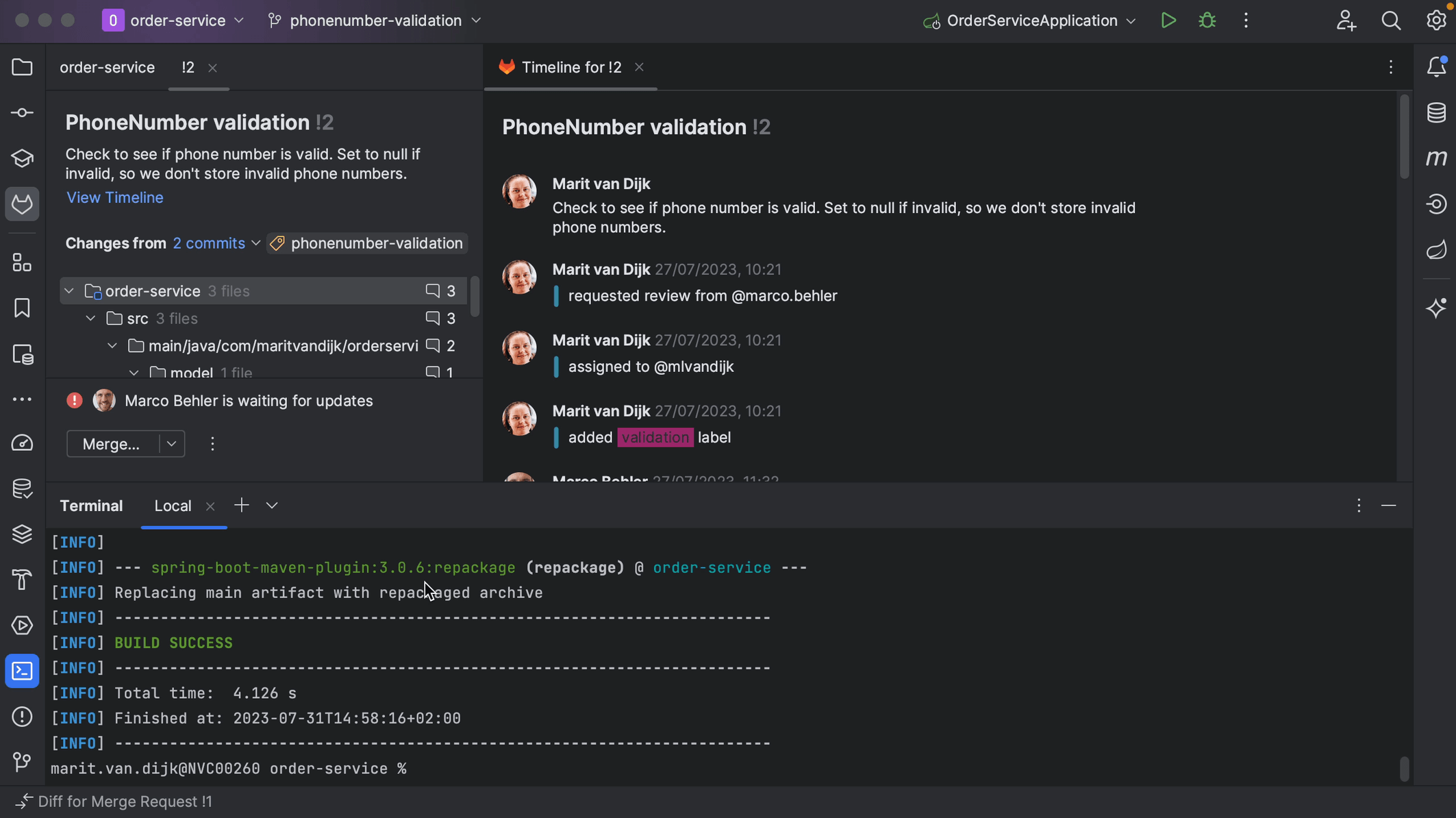The height and width of the screenshot is (818, 1456).
Task: Open the Commit tool window icon
Action: pyautogui.click(x=22, y=112)
